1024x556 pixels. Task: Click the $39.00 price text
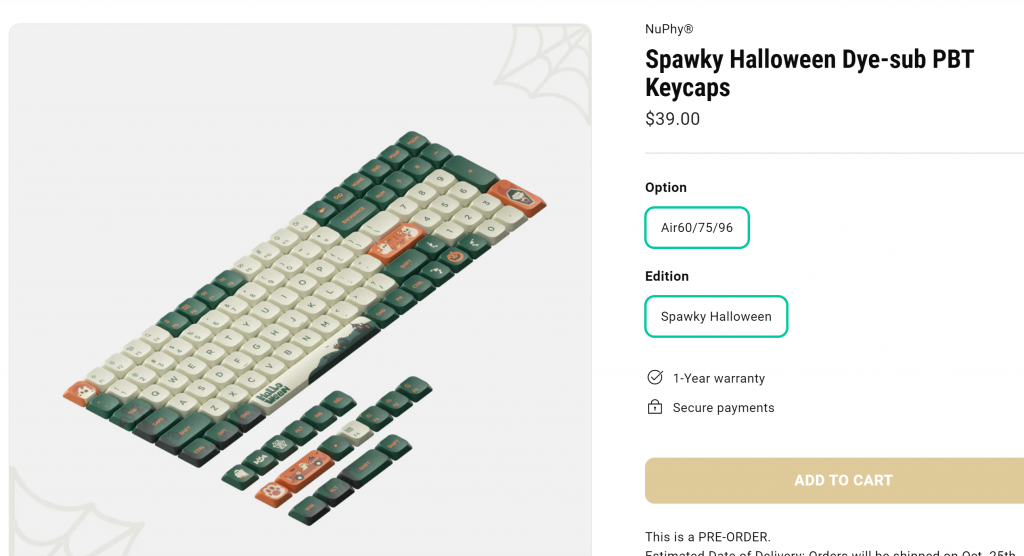pos(672,119)
